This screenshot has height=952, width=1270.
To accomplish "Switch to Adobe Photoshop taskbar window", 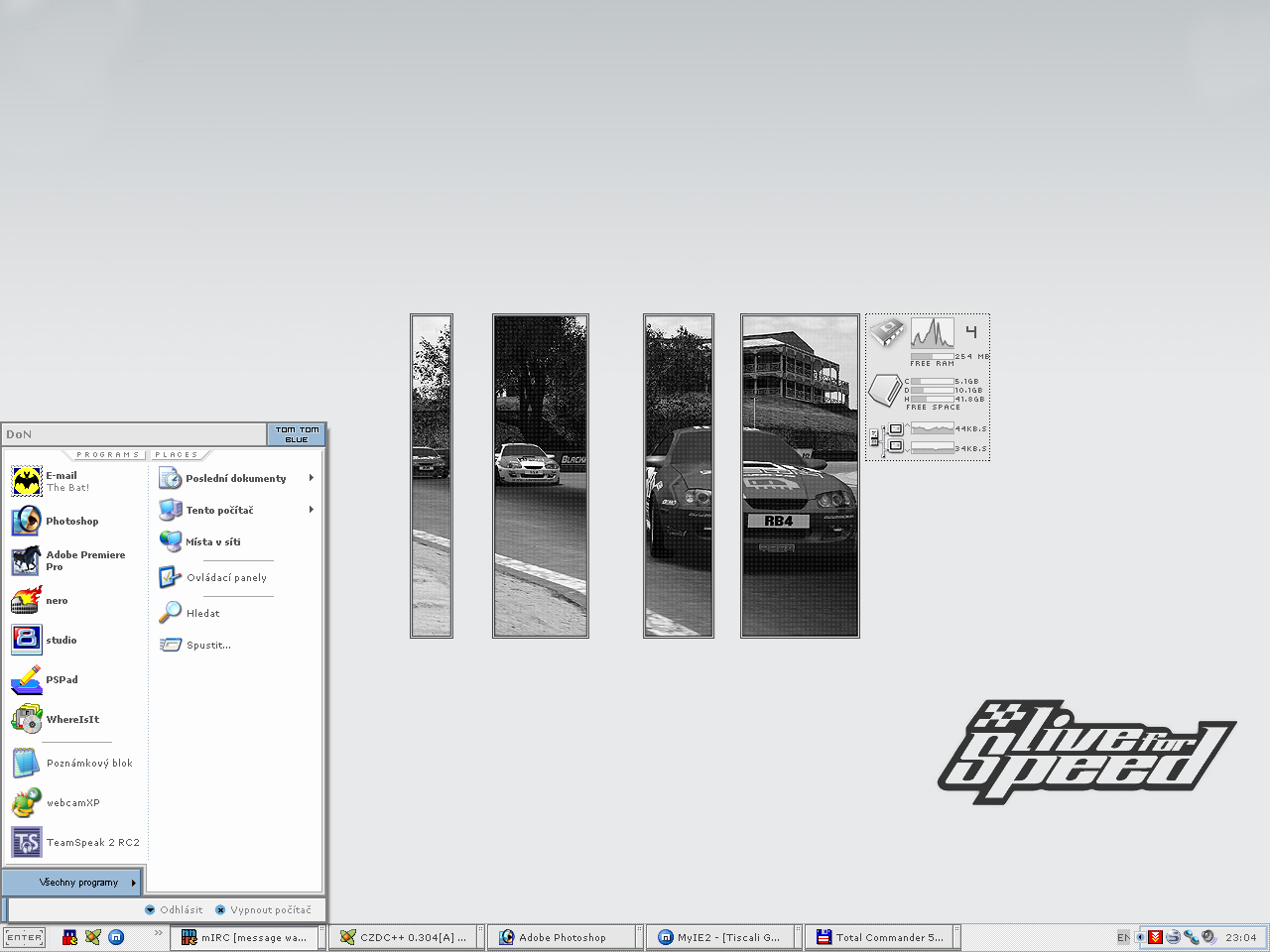I will [x=563, y=937].
